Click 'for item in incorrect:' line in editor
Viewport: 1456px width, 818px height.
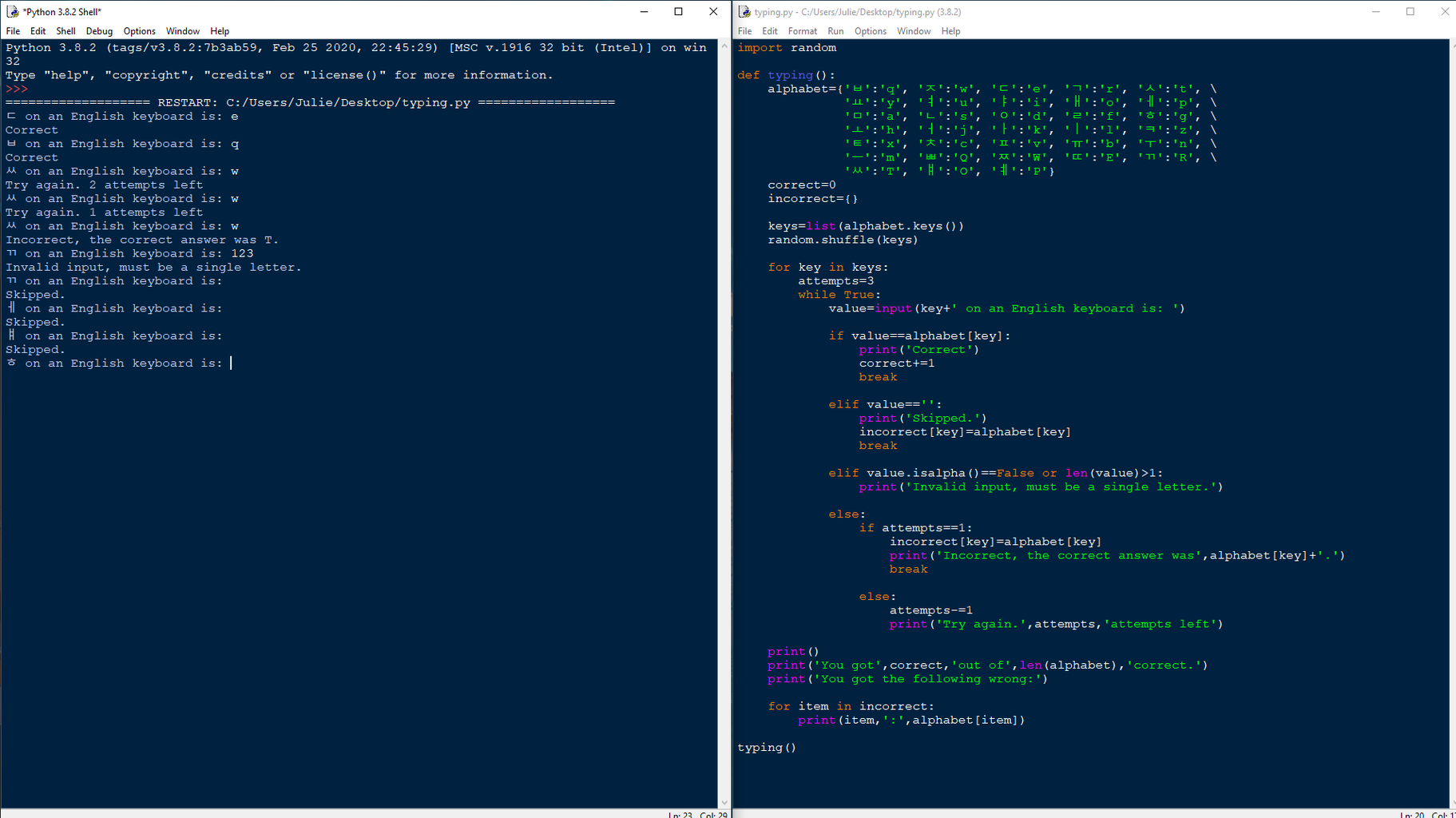click(851, 706)
